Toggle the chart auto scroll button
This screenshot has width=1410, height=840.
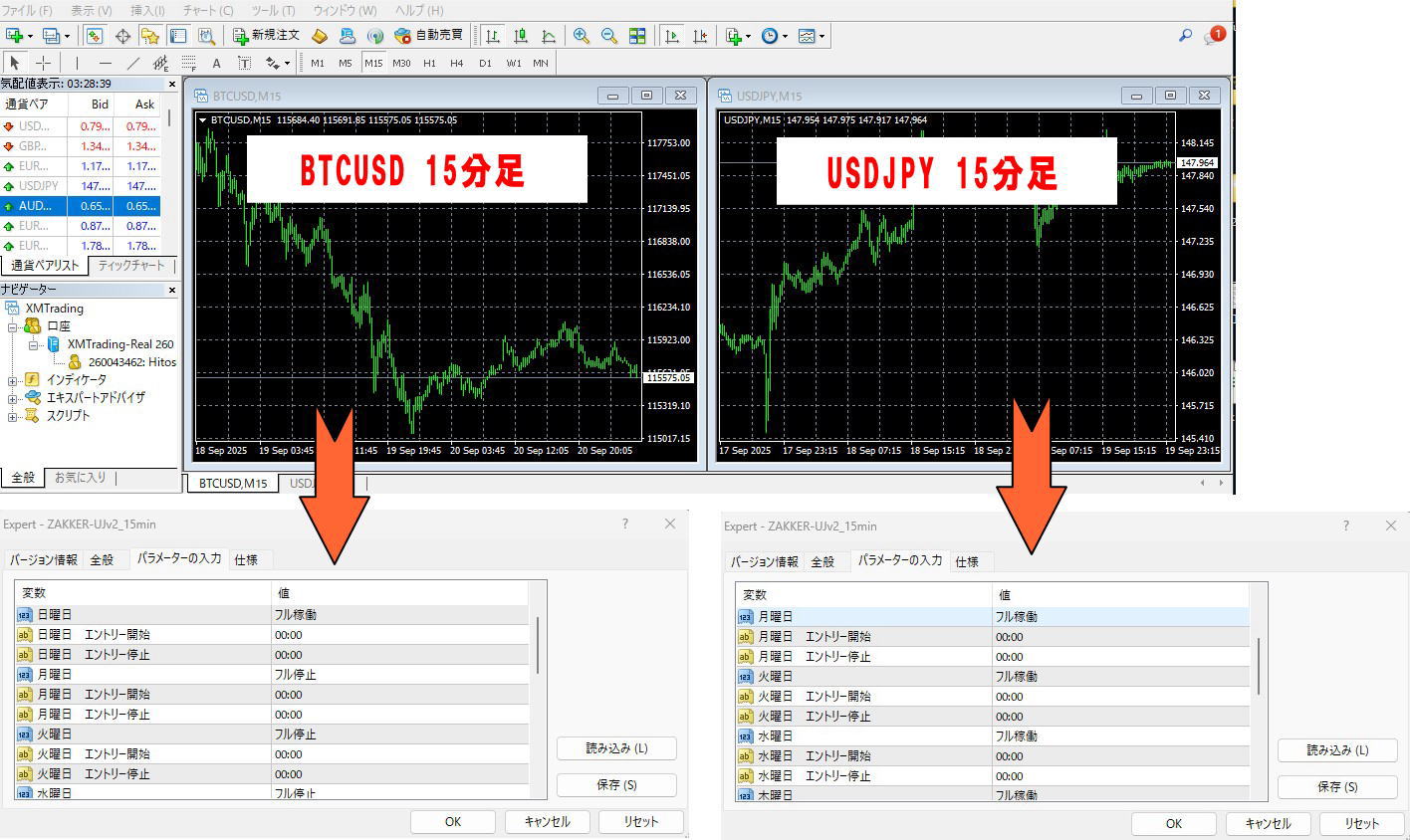pos(672,36)
